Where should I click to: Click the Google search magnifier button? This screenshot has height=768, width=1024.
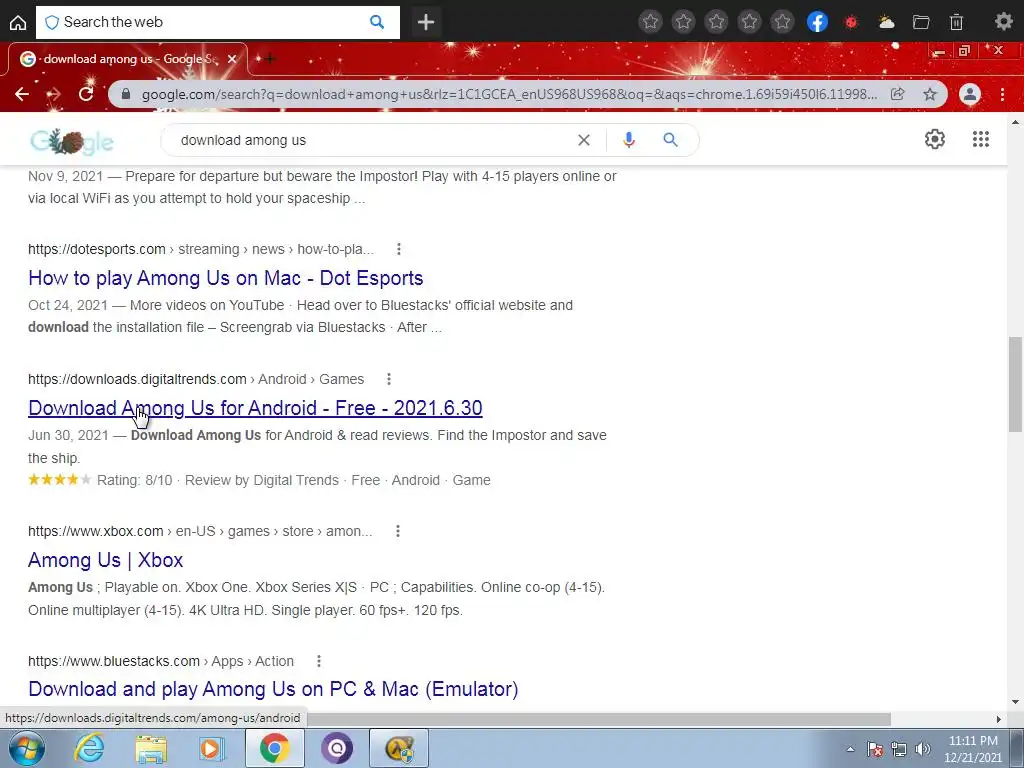coord(670,140)
